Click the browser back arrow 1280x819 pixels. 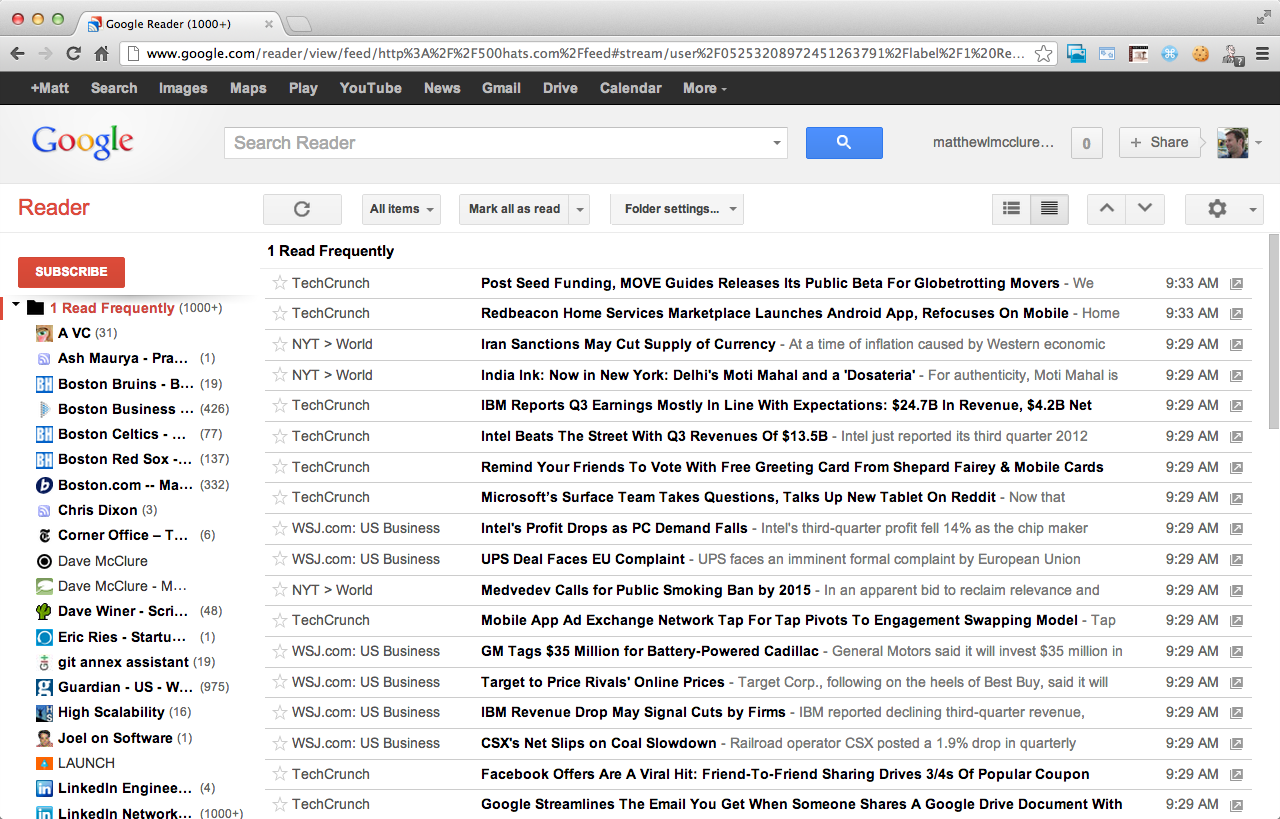coord(17,54)
